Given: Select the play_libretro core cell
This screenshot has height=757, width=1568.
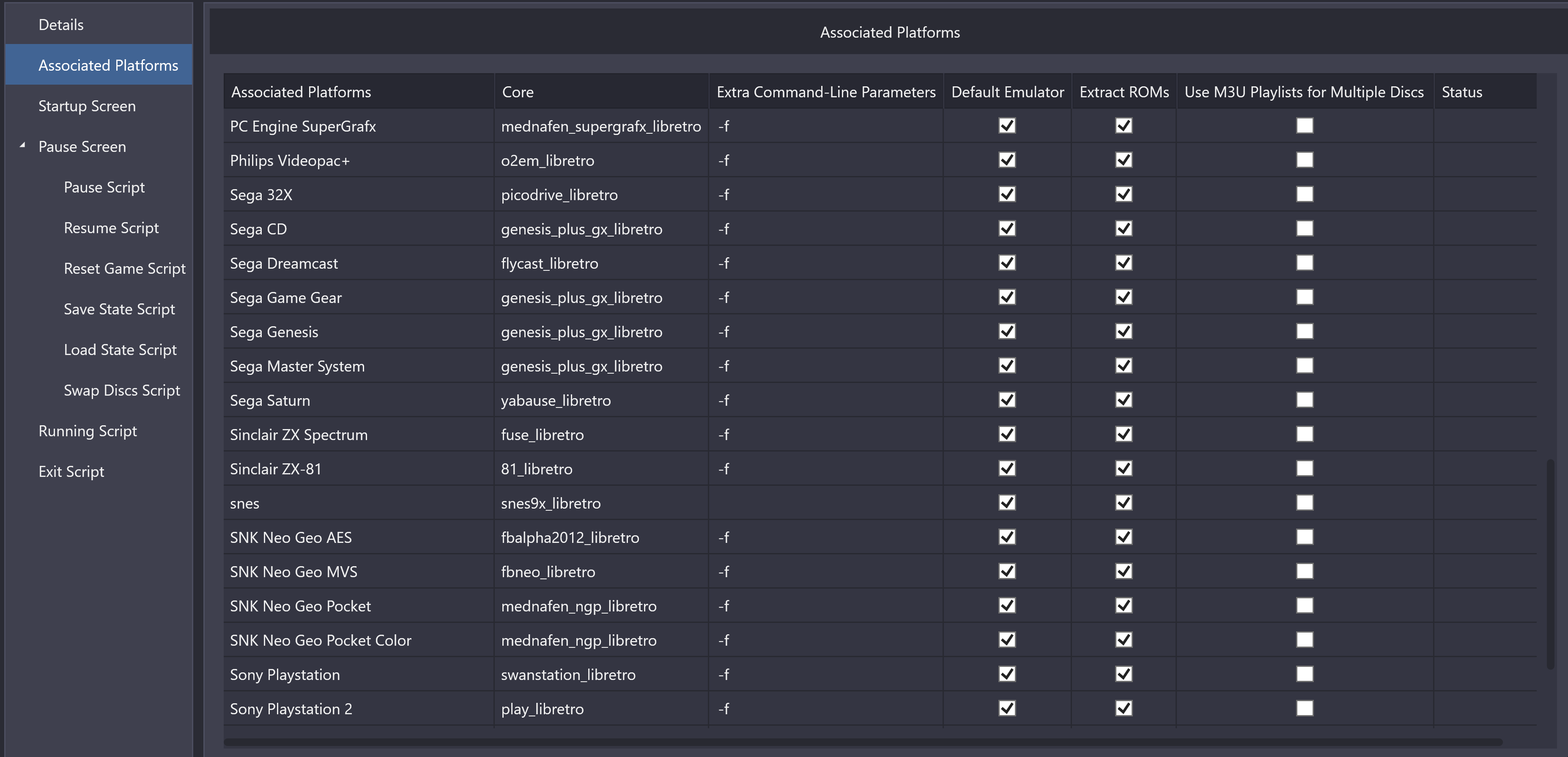Looking at the screenshot, I should (601, 709).
